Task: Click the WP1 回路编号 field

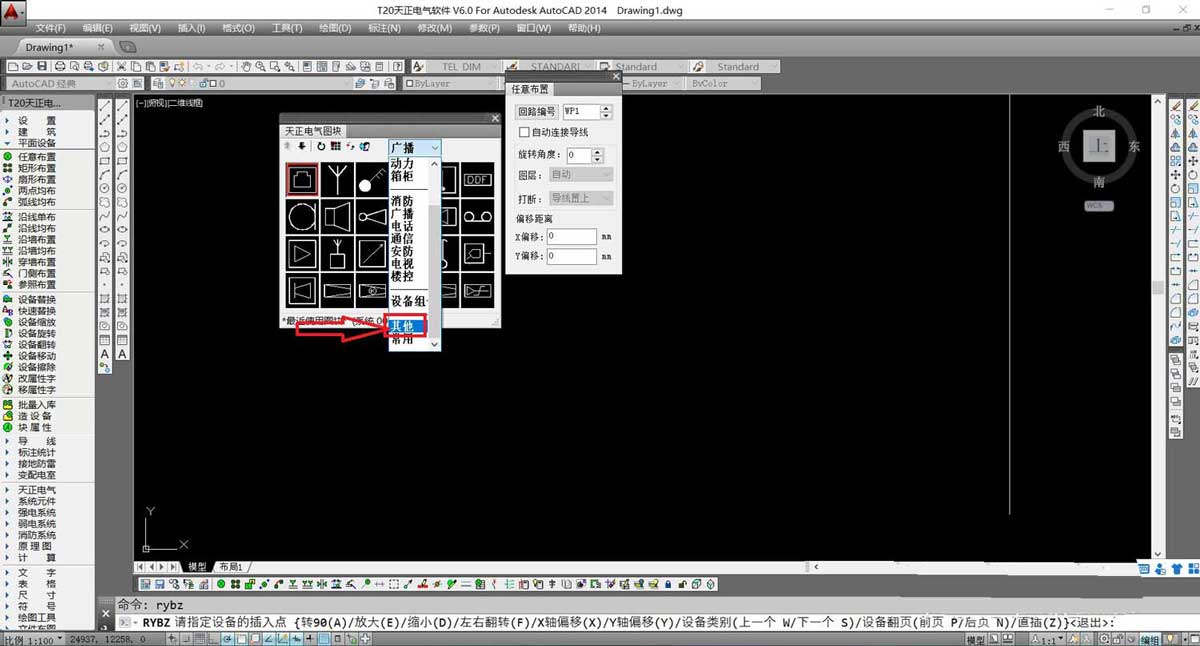Action: click(x=583, y=112)
